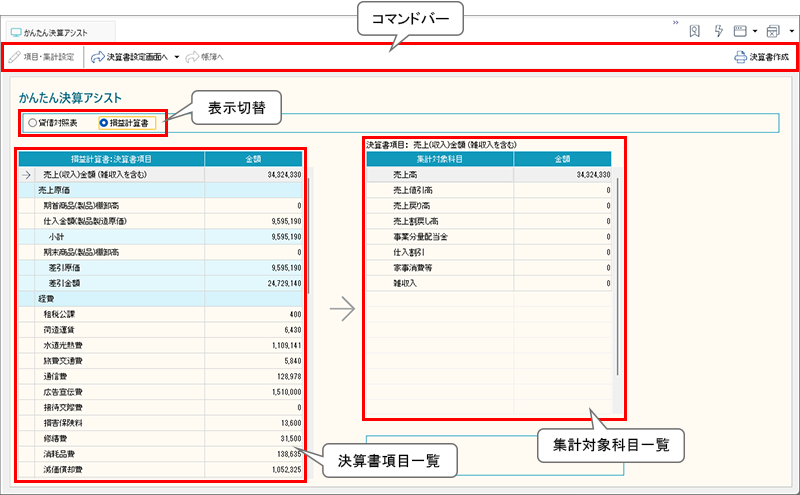Select the 貸借対照表 radio button
The height and width of the screenshot is (495, 800).
[x=33, y=123]
